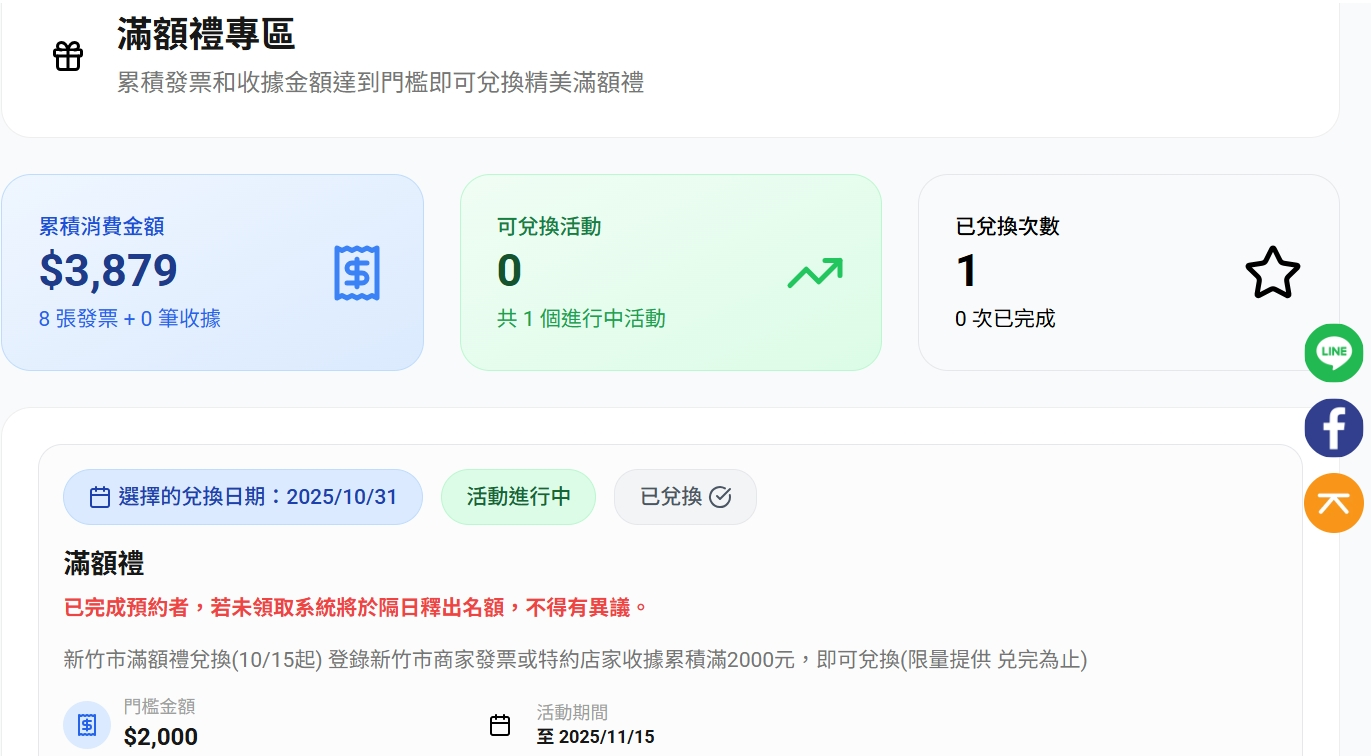Click the star outline icon
The width and height of the screenshot is (1371, 756).
point(1272,272)
